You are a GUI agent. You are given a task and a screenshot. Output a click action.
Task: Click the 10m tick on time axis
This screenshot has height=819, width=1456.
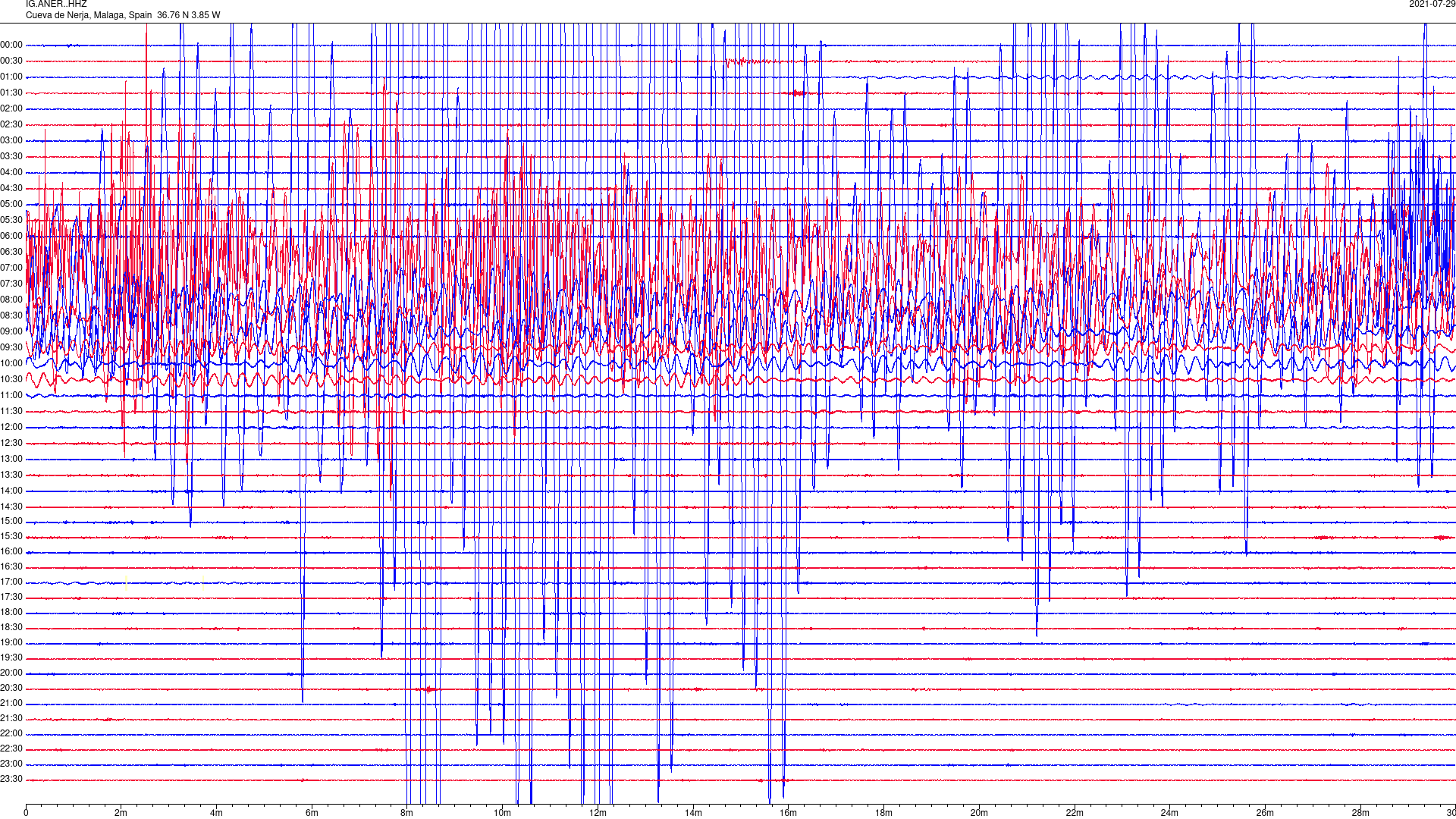pos(502,813)
